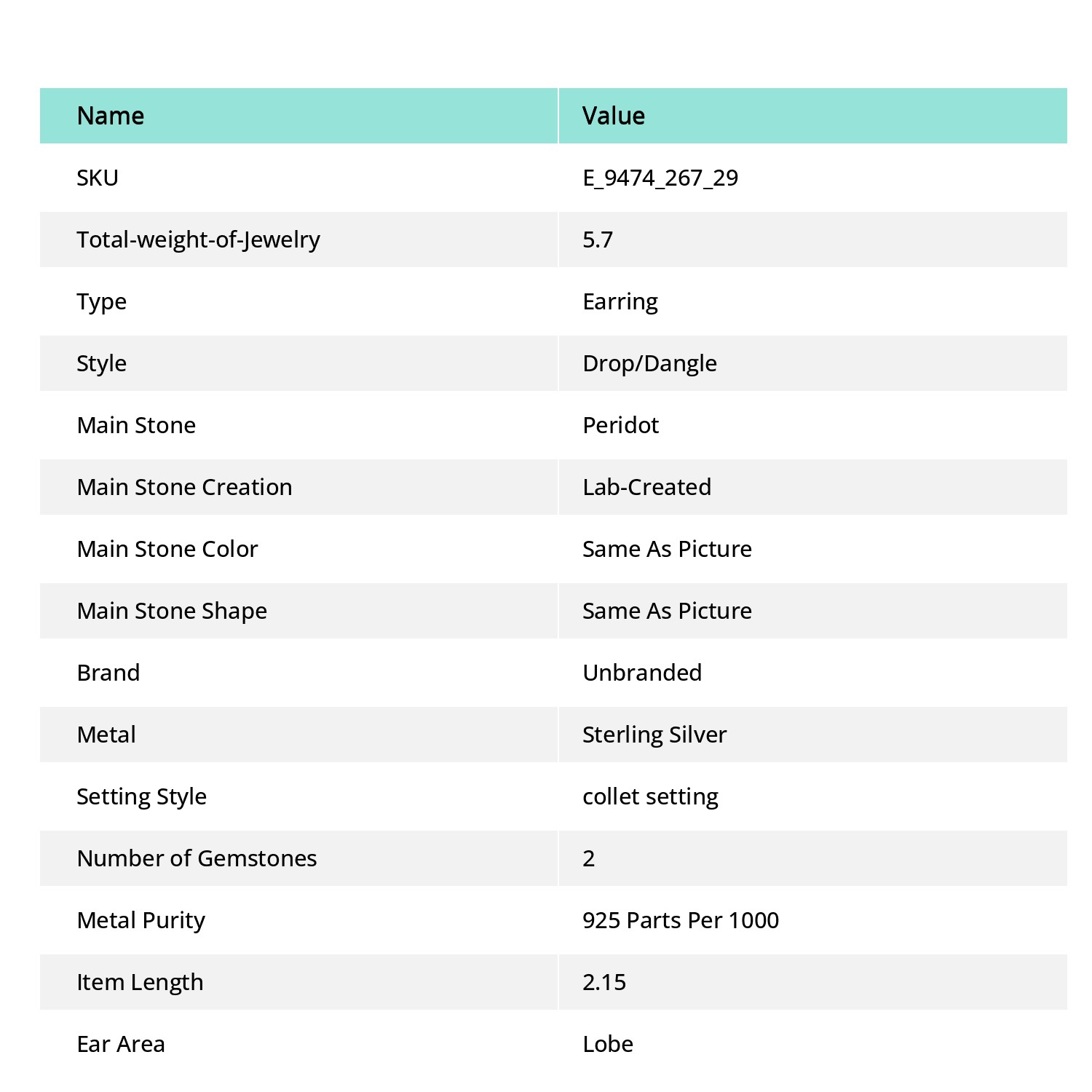The height and width of the screenshot is (1092, 1092).
Task: Select the Drop/Dangle style value
Action: click(x=649, y=363)
